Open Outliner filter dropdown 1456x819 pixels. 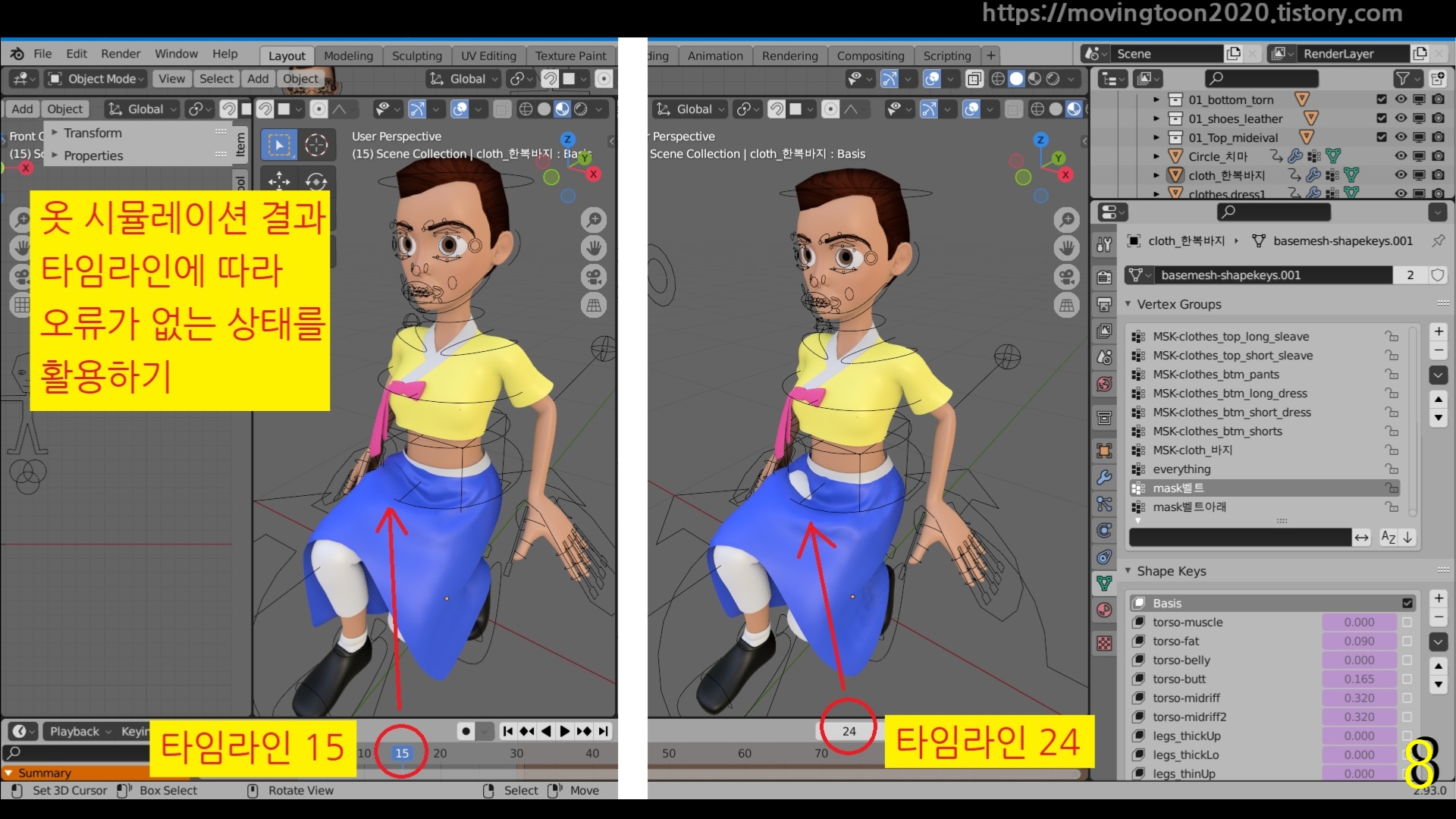[1408, 78]
